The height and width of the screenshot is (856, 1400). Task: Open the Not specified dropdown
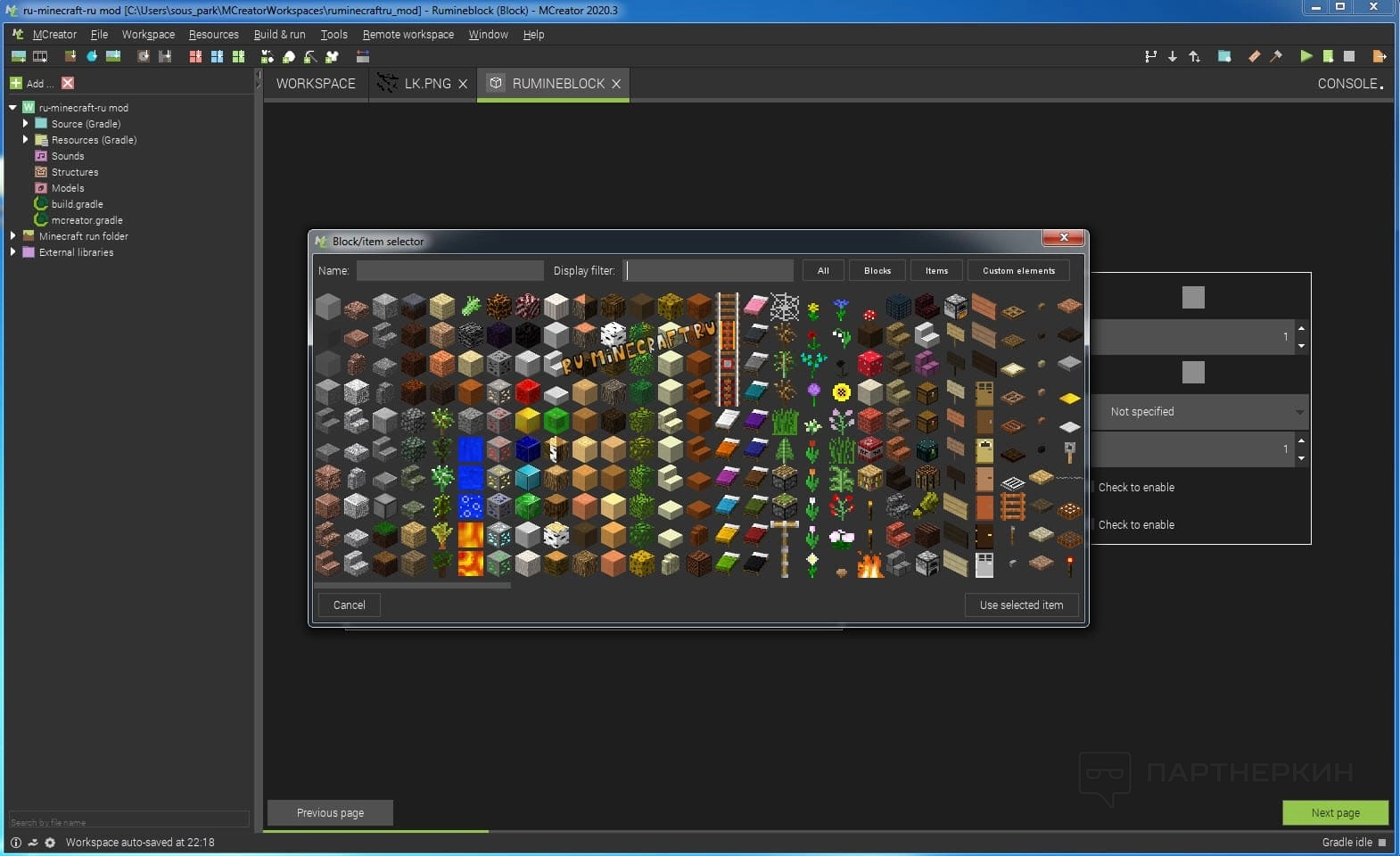[1201, 412]
